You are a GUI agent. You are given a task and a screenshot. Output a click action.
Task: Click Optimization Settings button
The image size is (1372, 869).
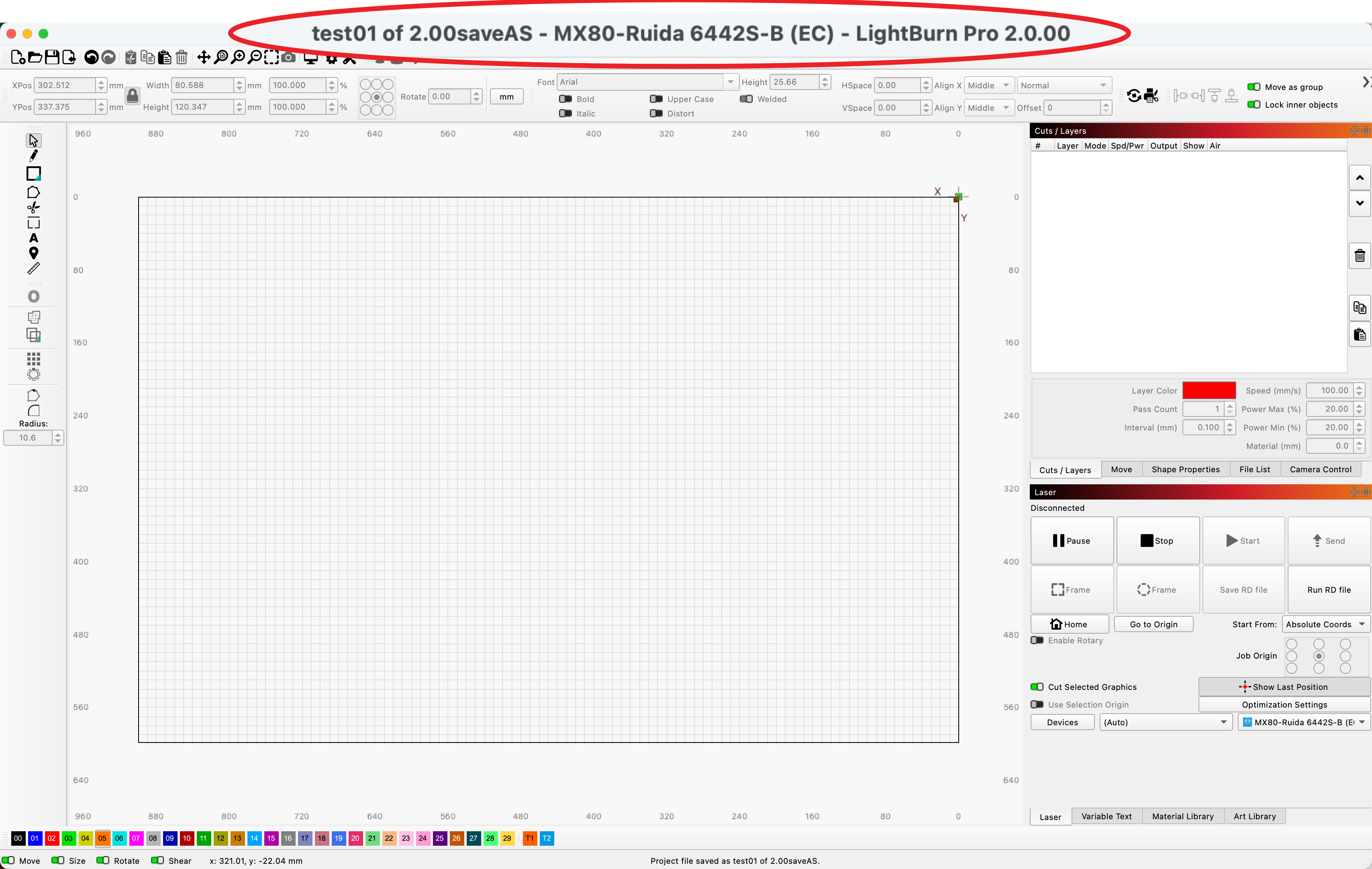1284,705
